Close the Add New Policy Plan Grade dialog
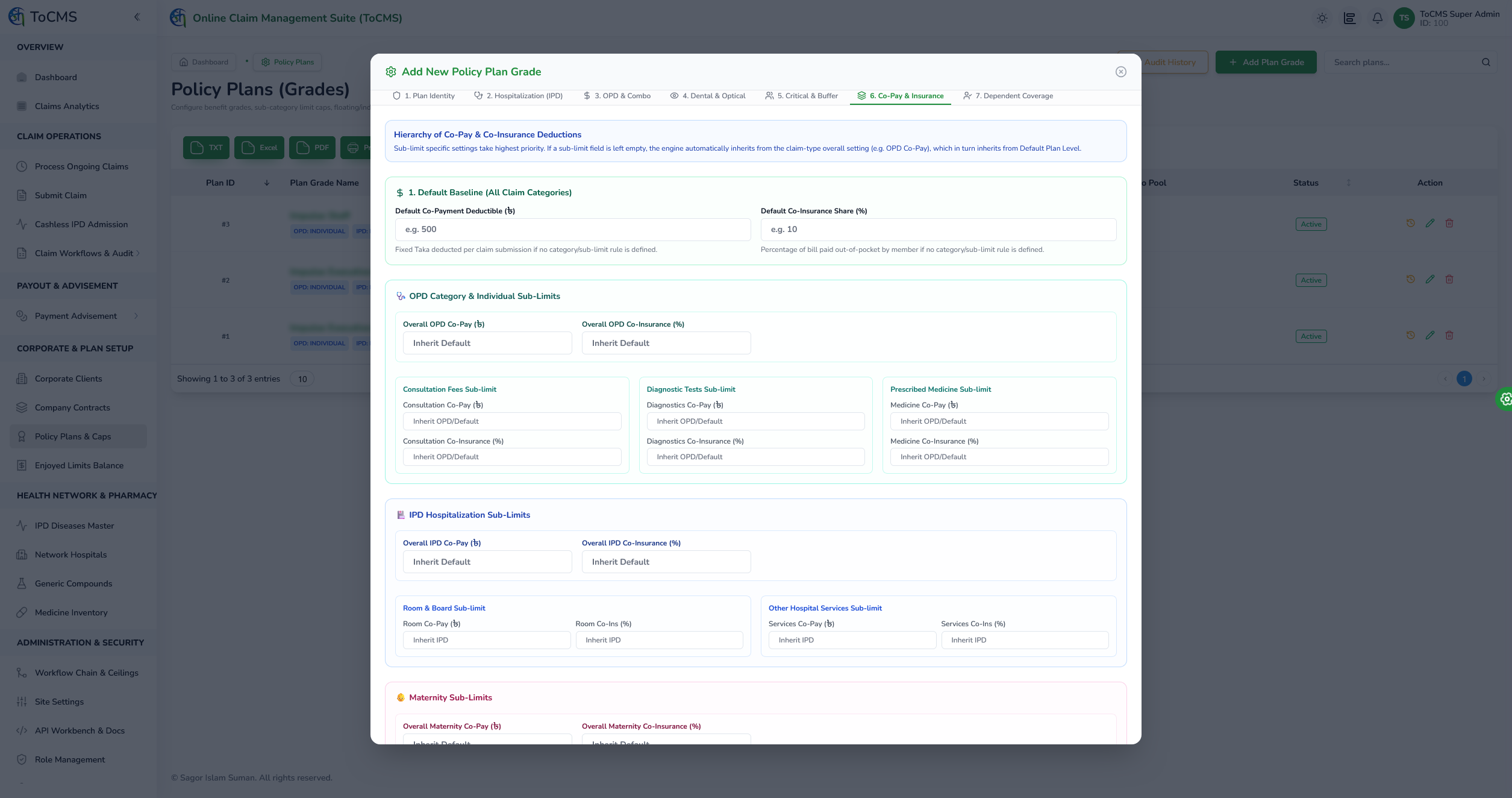This screenshot has width=1512, height=798. (x=1120, y=72)
